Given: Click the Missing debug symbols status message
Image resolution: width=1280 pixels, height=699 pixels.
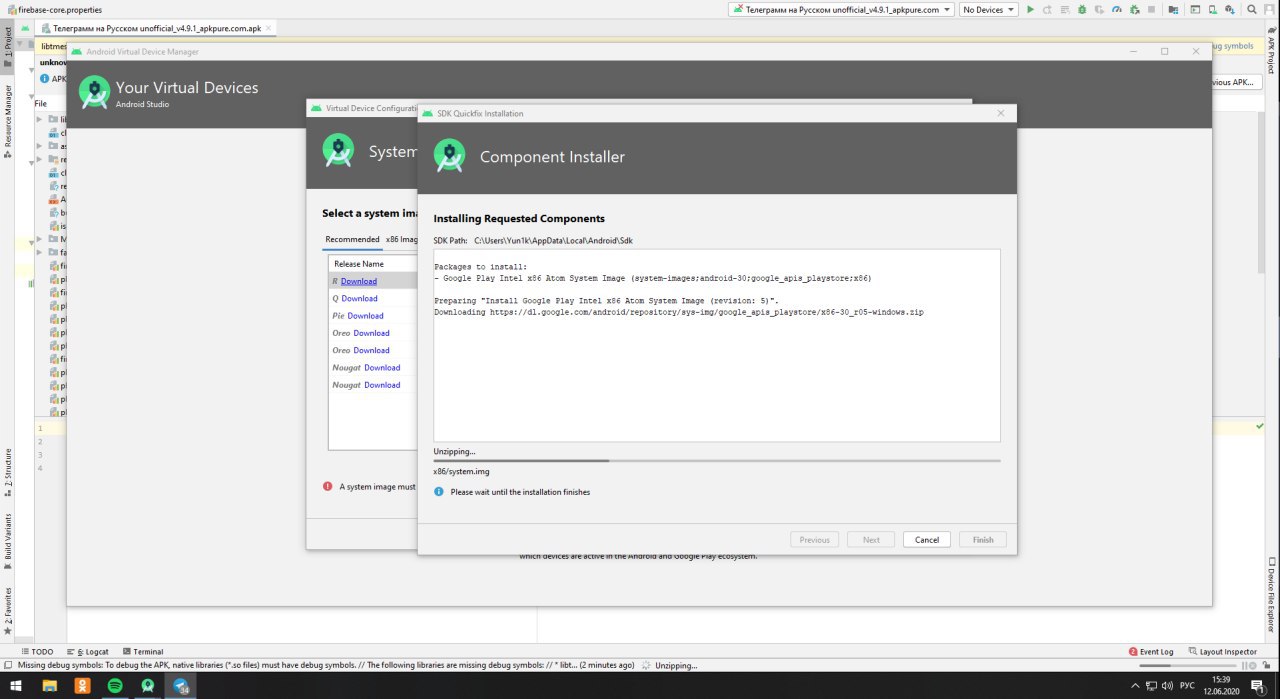Looking at the screenshot, I should click(x=326, y=665).
